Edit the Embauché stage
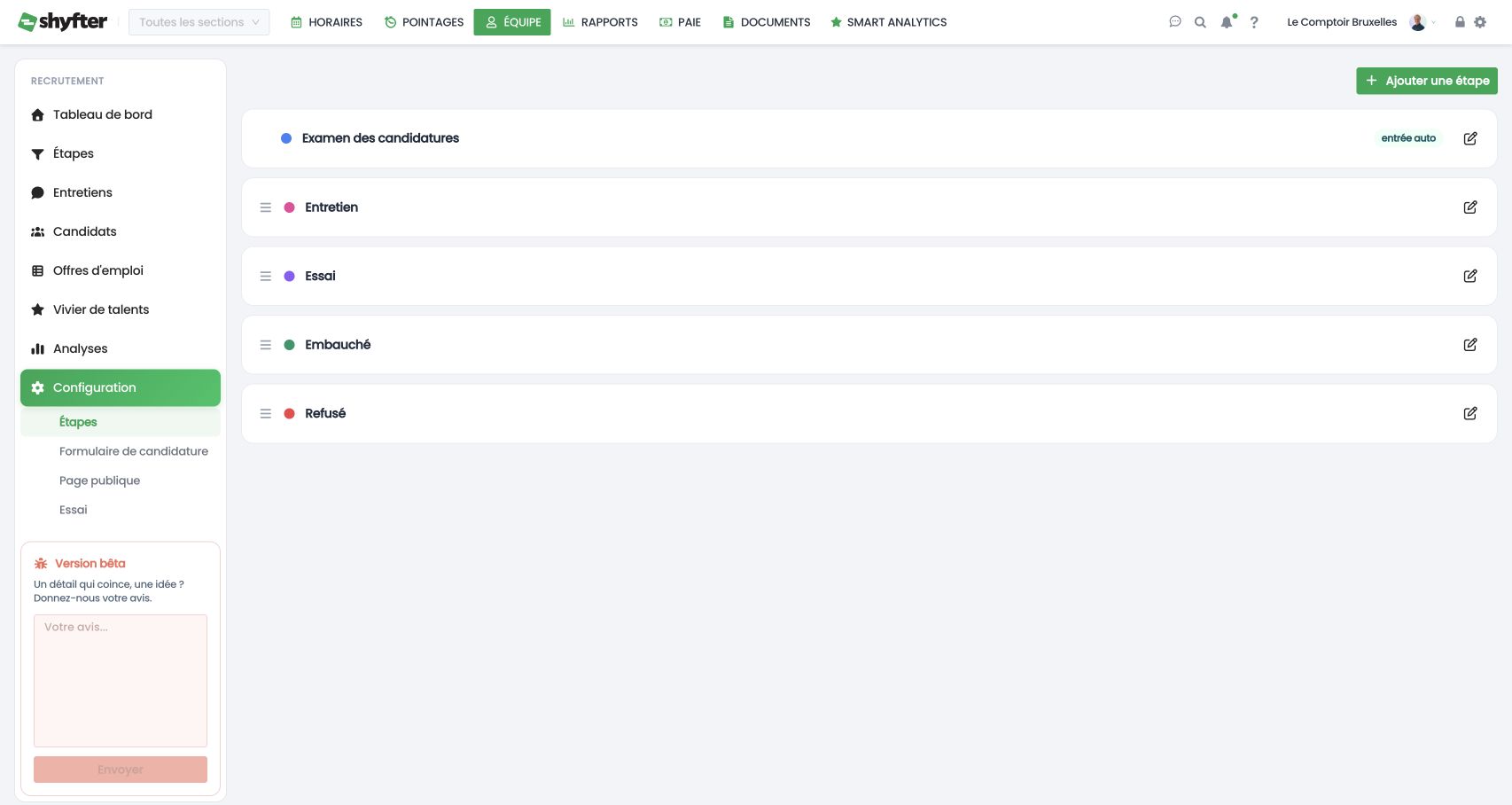The width and height of the screenshot is (1512, 805). 1469,345
